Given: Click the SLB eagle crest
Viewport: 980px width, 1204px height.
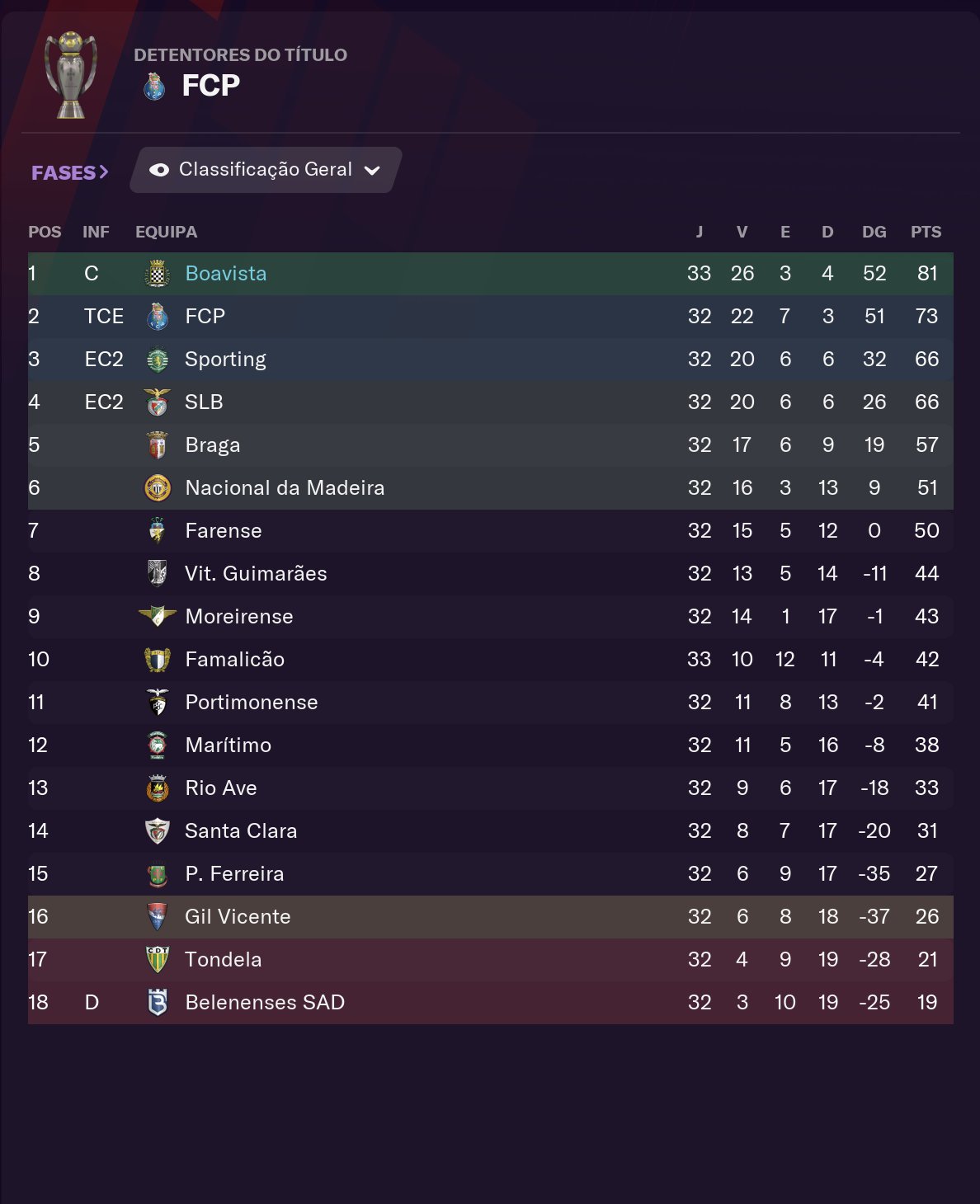Looking at the screenshot, I should click(157, 402).
